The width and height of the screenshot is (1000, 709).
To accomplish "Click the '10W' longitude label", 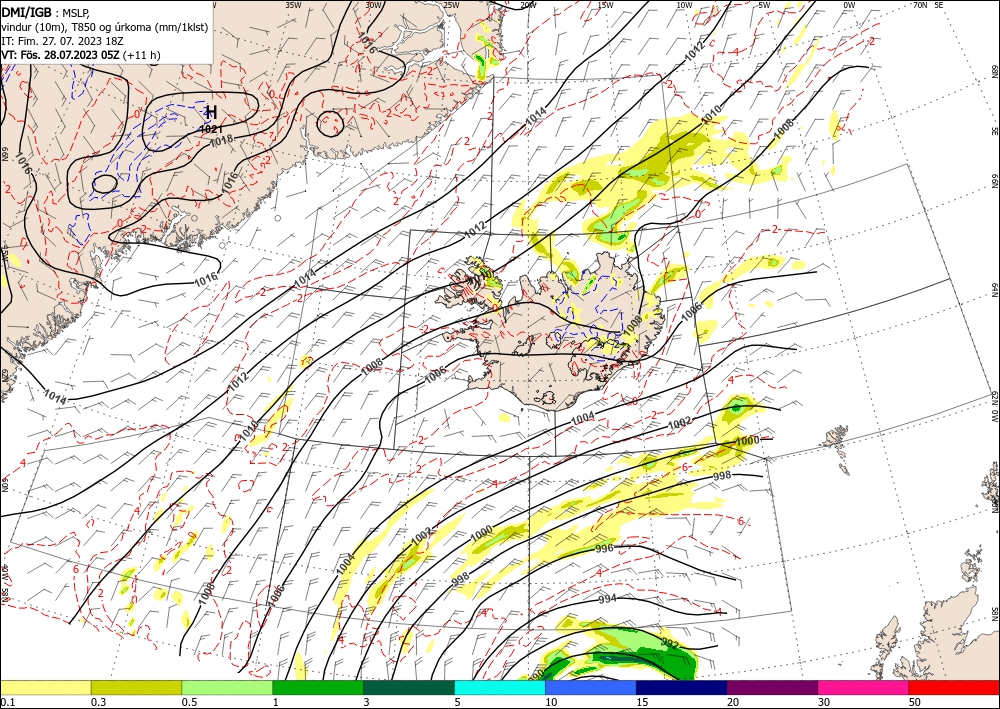I will (684, 4).
